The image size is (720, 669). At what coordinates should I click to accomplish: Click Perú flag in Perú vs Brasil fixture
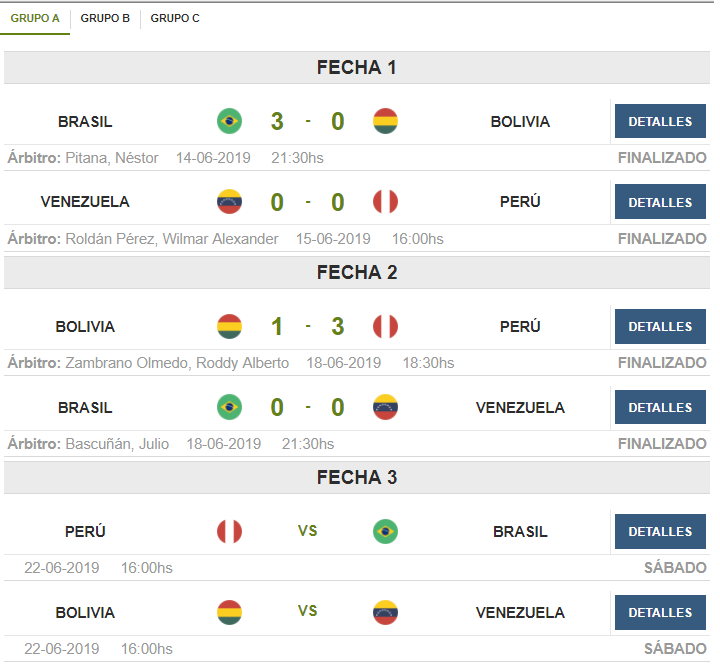tap(229, 531)
